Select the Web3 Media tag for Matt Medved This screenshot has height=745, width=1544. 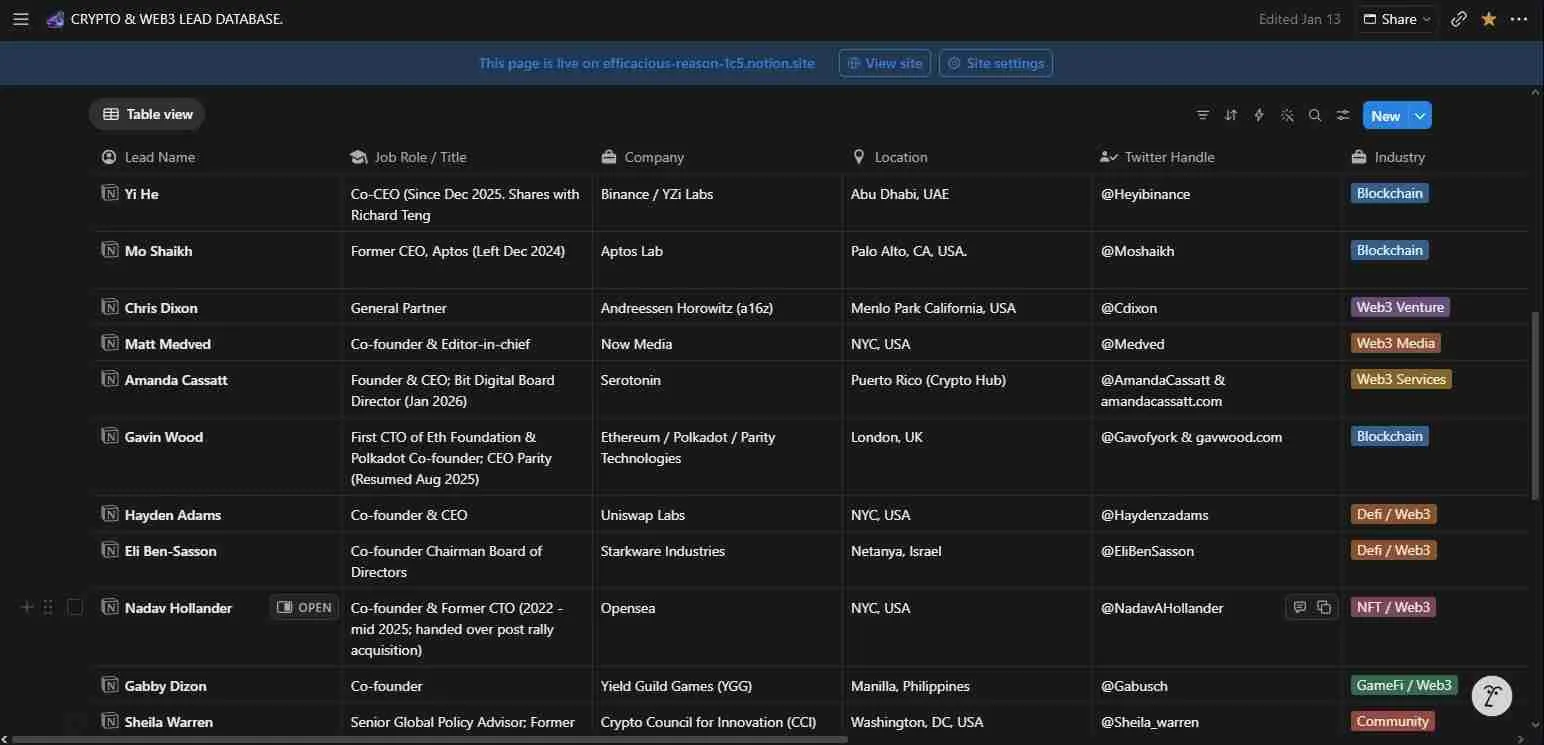click(x=1395, y=343)
